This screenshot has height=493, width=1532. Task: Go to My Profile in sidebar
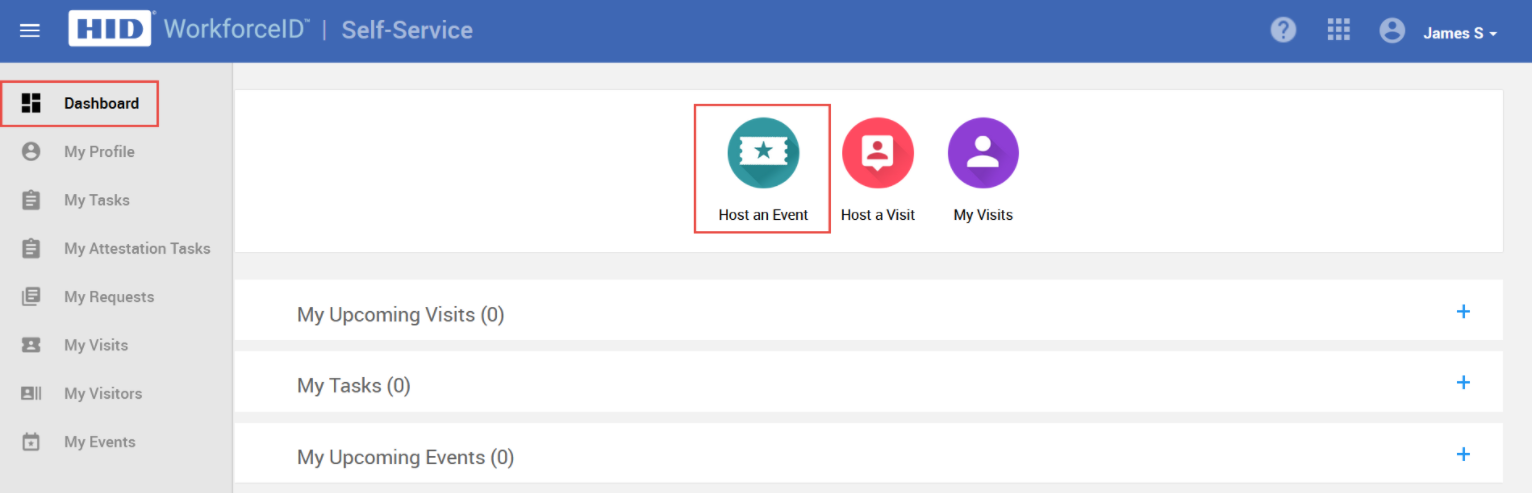point(99,152)
